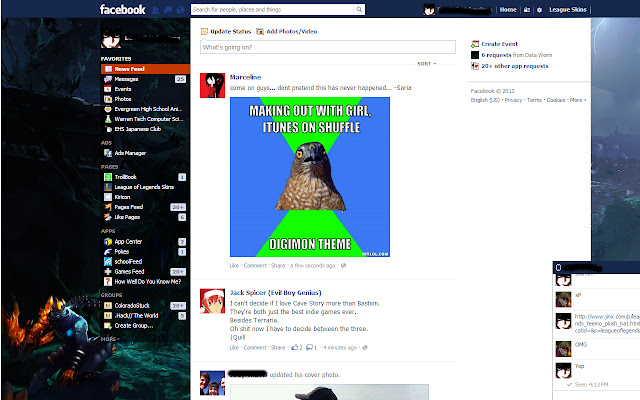Open teemo plush hat link in chat

[607, 323]
